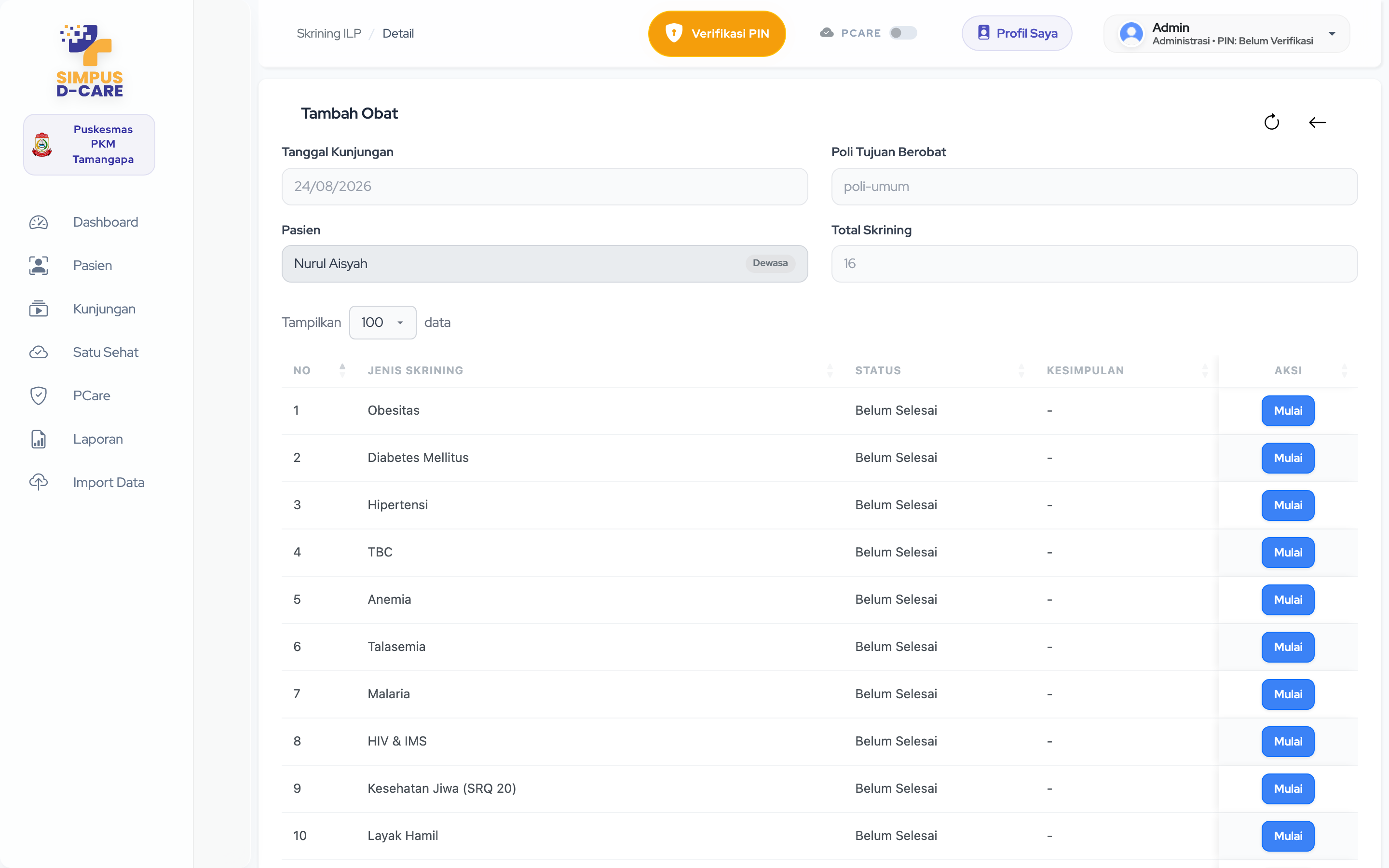The width and height of the screenshot is (1389, 868).
Task: Click the PCare shield icon in sidebar
Action: click(39, 395)
